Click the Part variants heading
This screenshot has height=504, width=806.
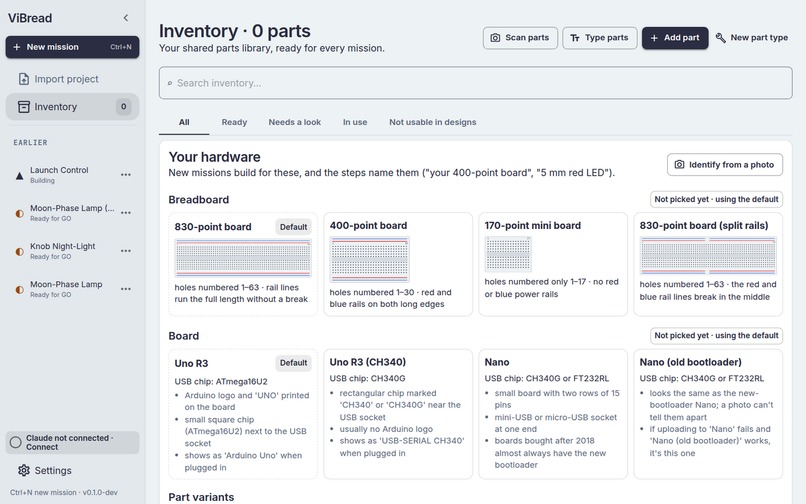coord(201,497)
